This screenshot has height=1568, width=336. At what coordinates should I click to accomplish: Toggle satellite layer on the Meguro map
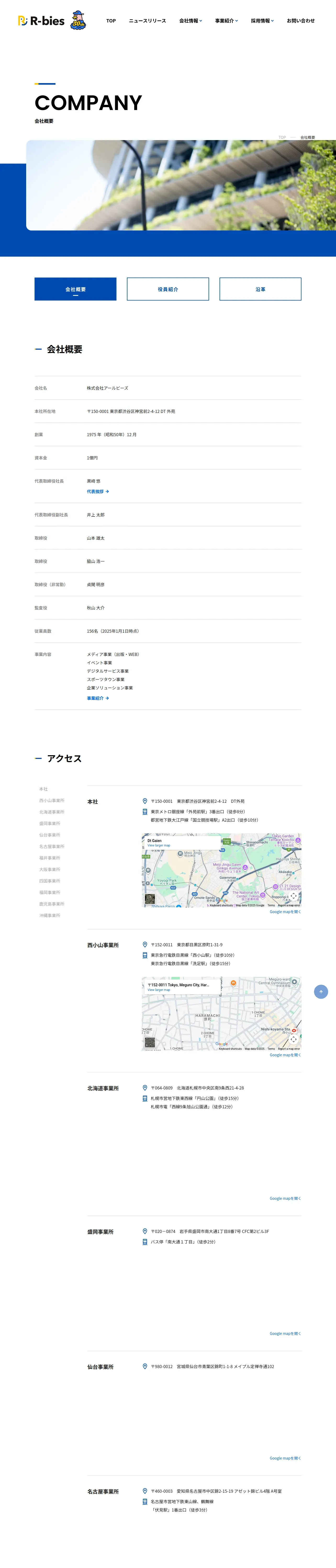[x=150, y=1042]
